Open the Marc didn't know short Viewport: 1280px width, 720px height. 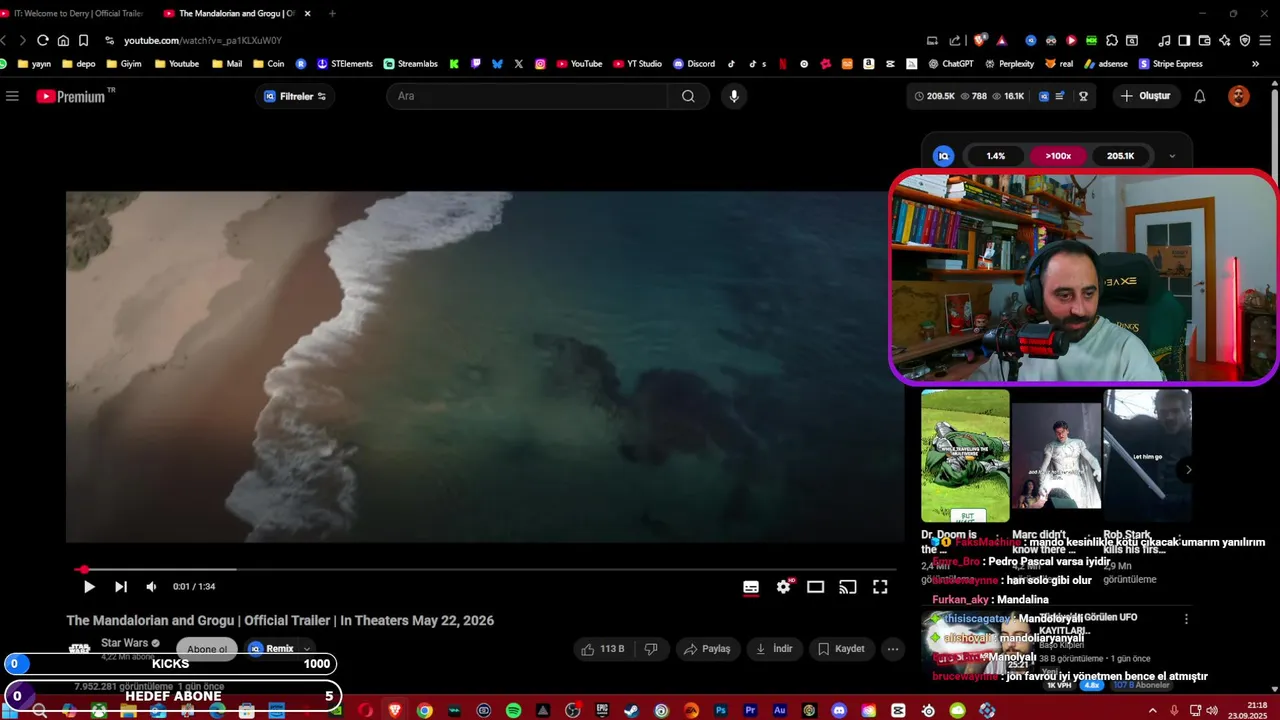pos(1056,456)
